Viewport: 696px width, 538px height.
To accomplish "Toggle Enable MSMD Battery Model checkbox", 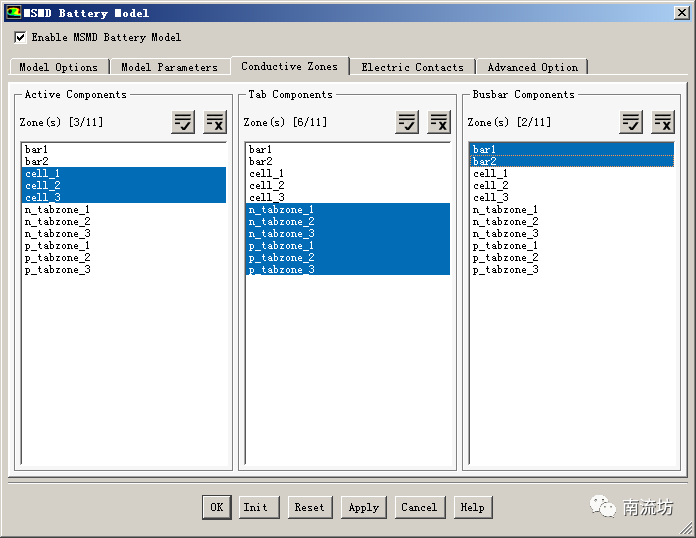I will point(21,37).
